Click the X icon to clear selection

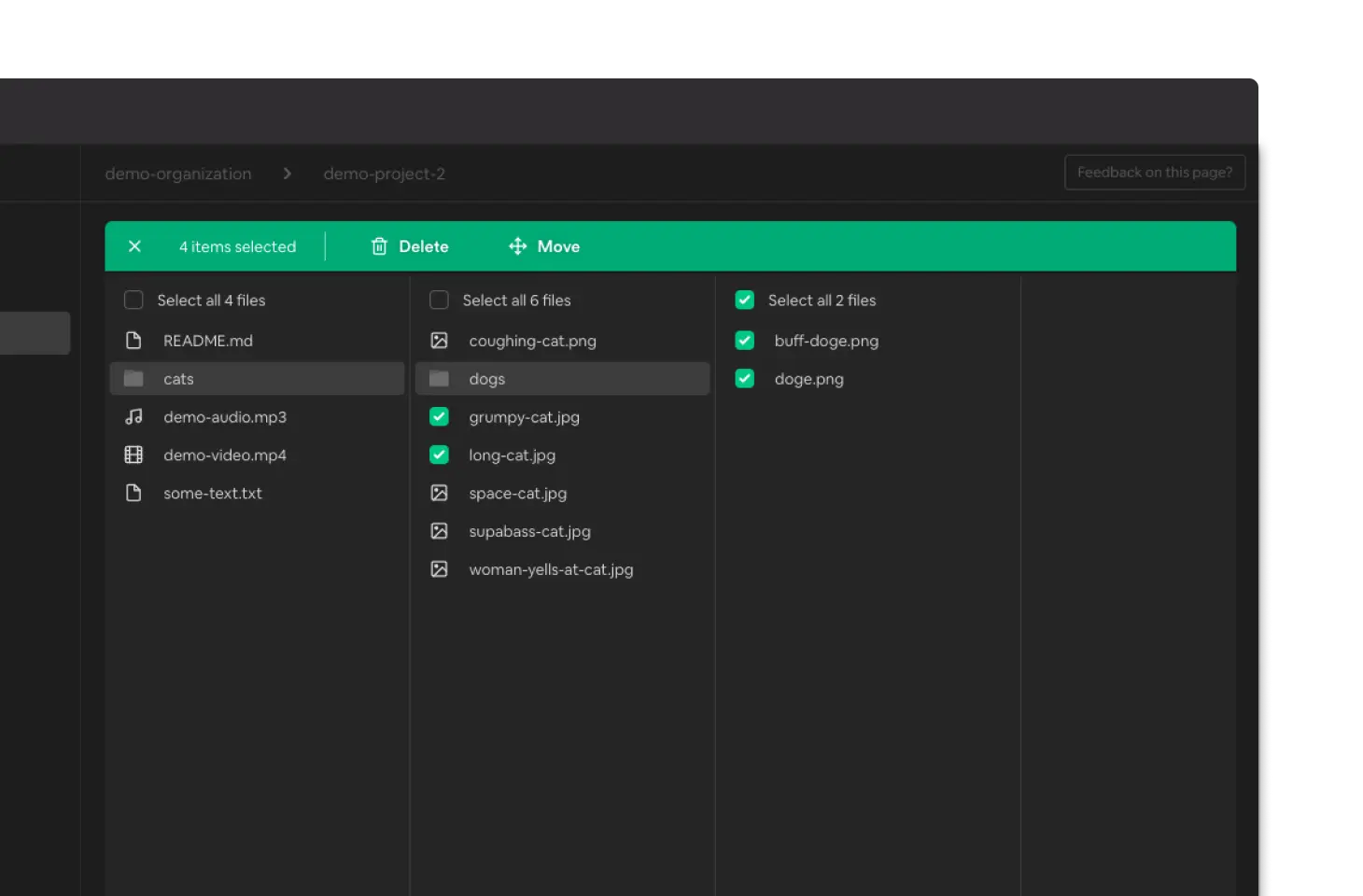134,246
